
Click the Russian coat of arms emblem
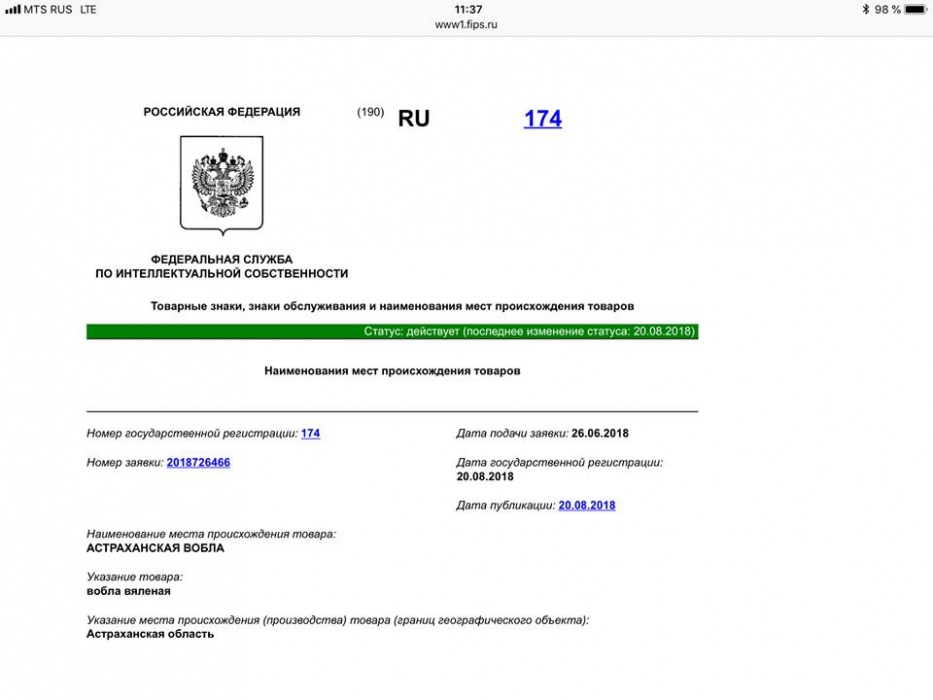[221, 184]
